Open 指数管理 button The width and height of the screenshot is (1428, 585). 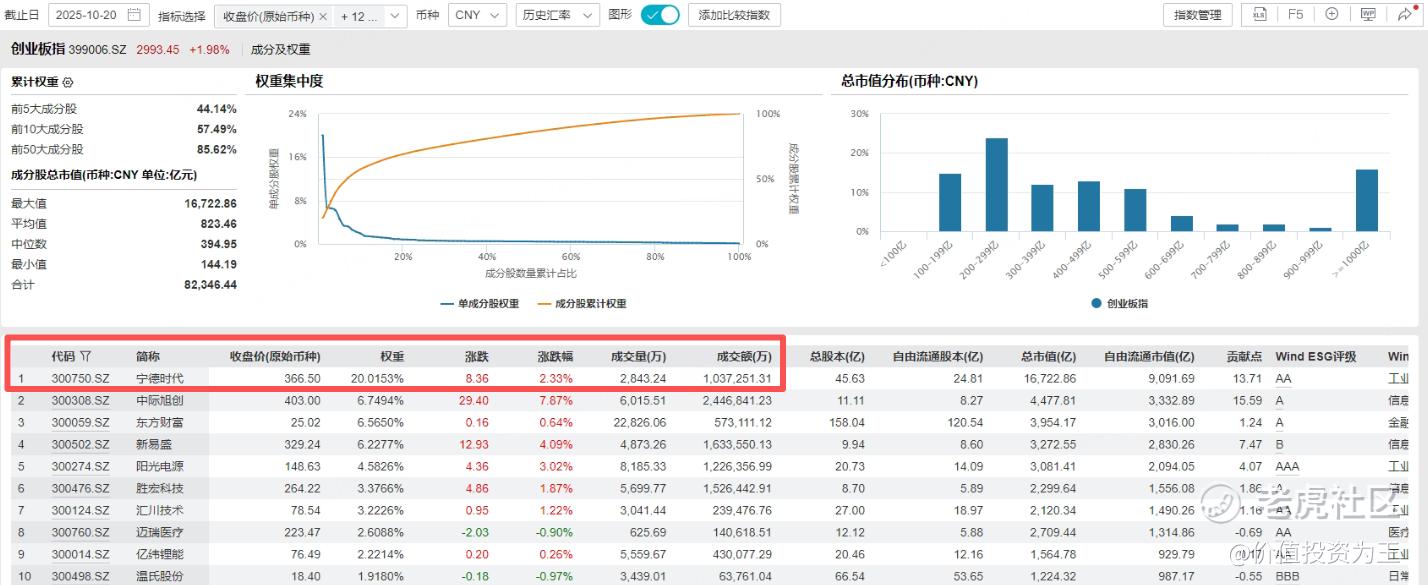(x=1197, y=15)
